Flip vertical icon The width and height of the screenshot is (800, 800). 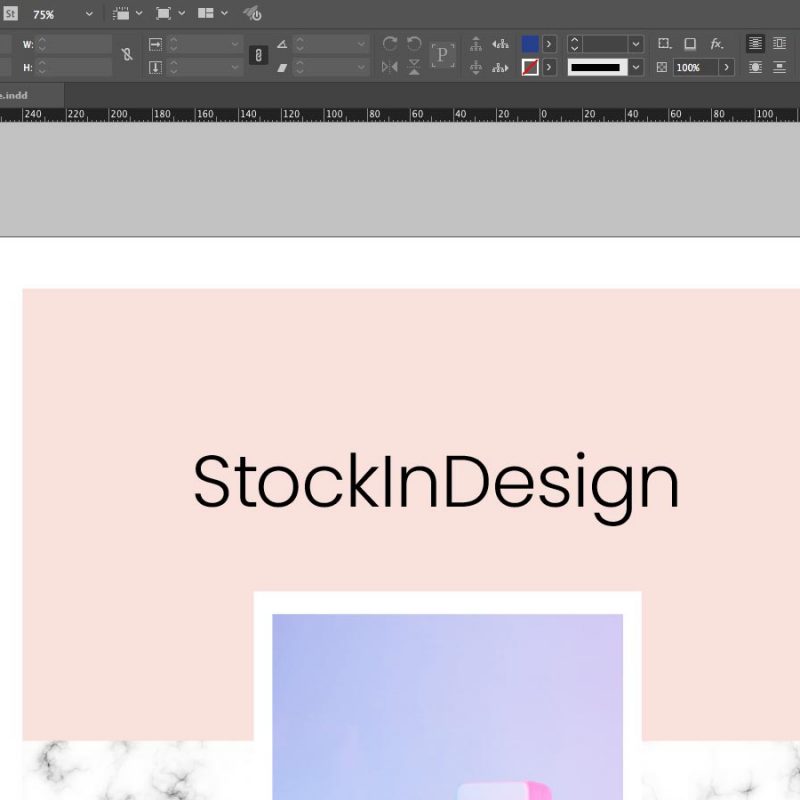point(414,67)
